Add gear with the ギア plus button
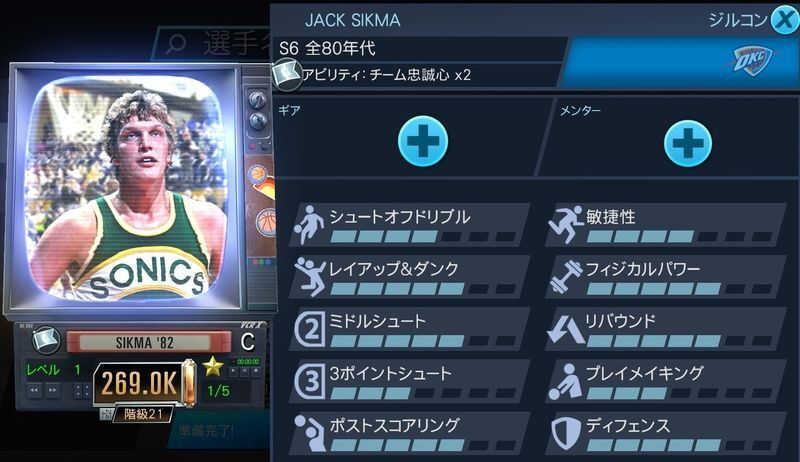Image resolution: width=800 pixels, height=462 pixels. click(x=423, y=141)
